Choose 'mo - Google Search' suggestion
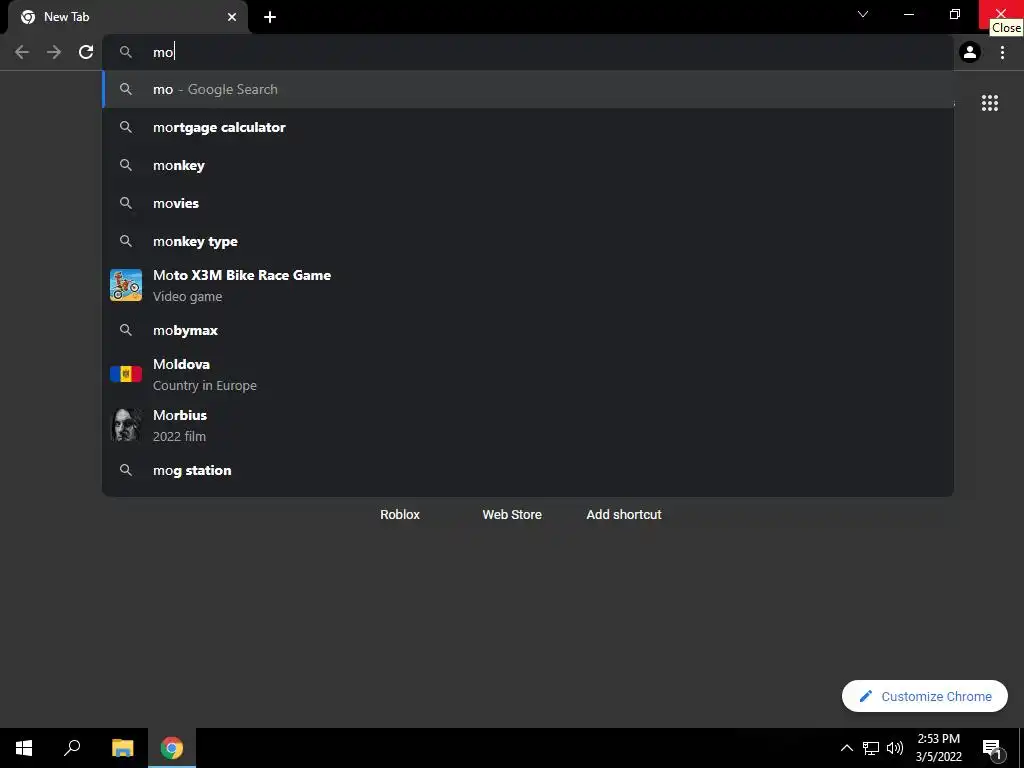Screen dimensions: 1024x768 tap(528, 89)
